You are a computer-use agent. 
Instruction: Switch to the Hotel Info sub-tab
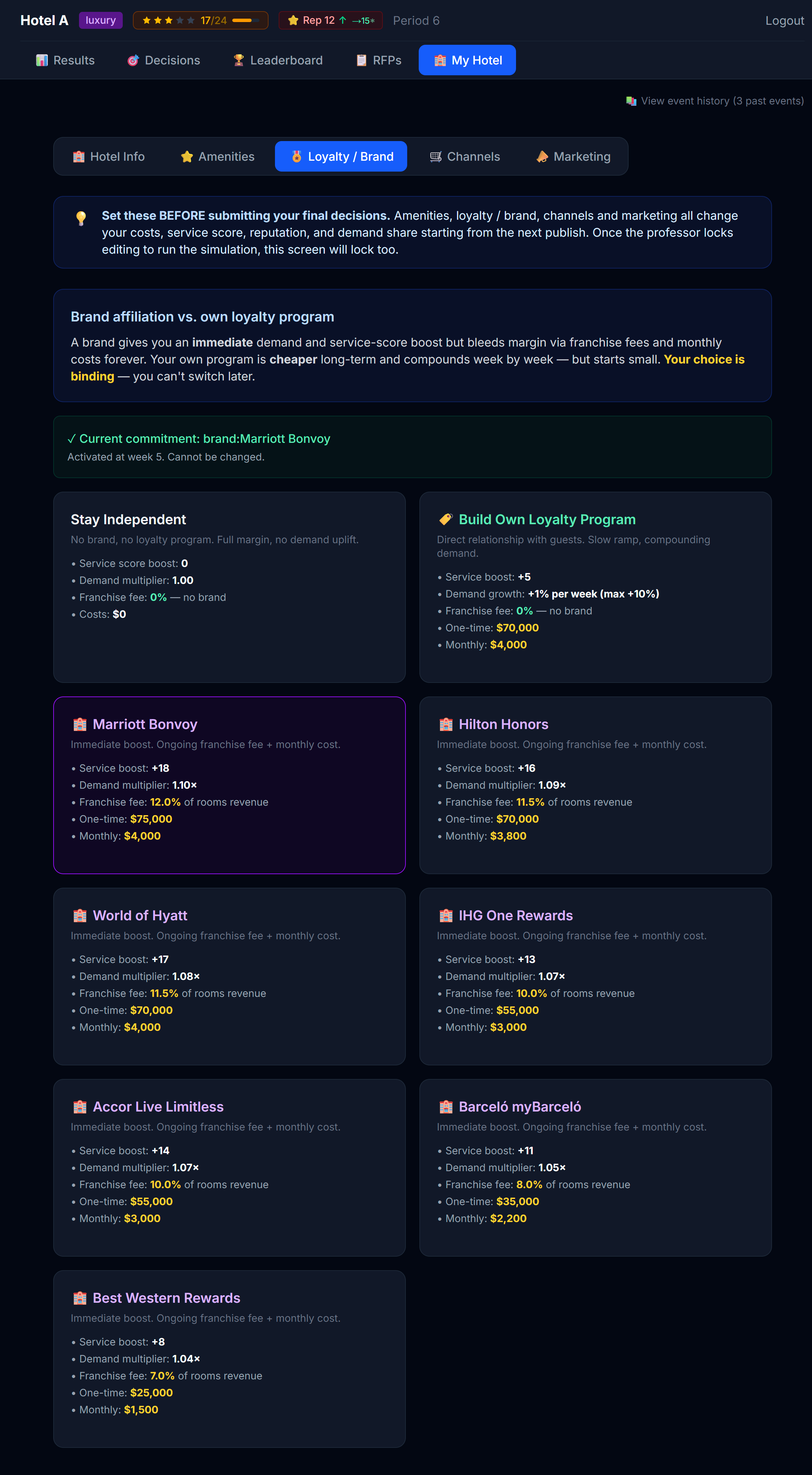108,156
